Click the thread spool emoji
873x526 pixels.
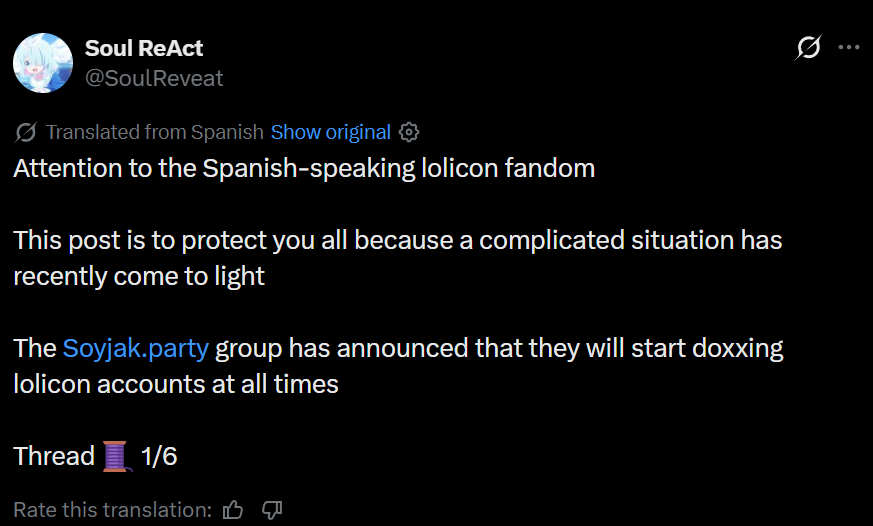click(x=117, y=457)
